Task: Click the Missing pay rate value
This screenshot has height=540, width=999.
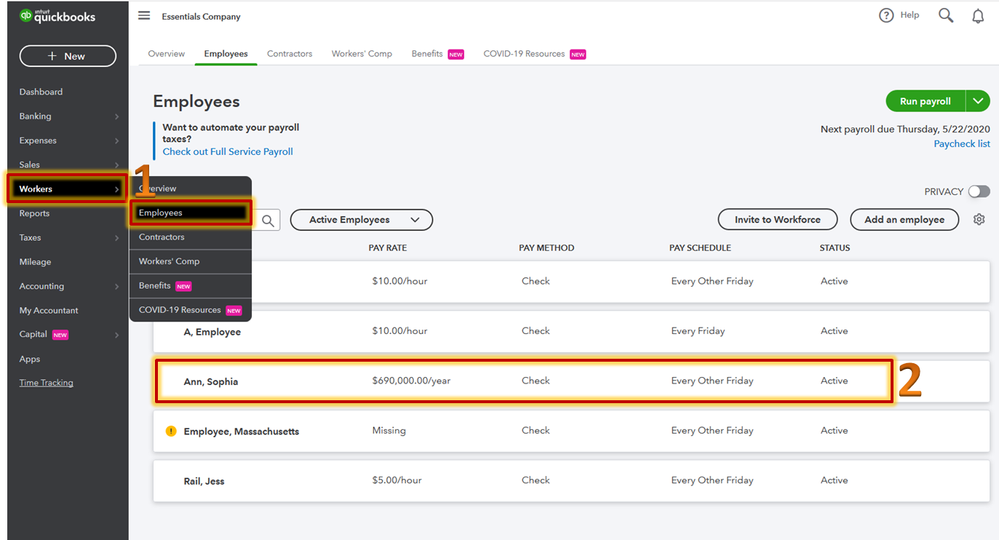Action: click(x=389, y=430)
